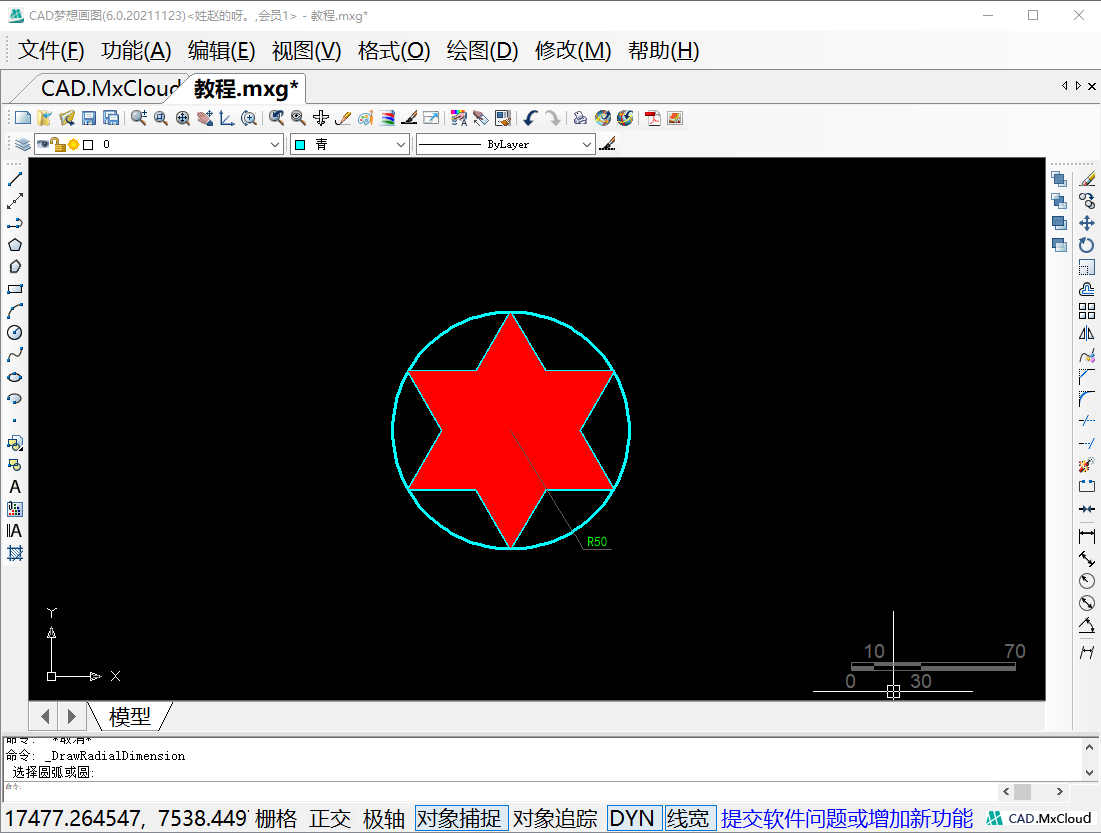
Task: Open the 文件(F) menu
Action: [x=51, y=51]
